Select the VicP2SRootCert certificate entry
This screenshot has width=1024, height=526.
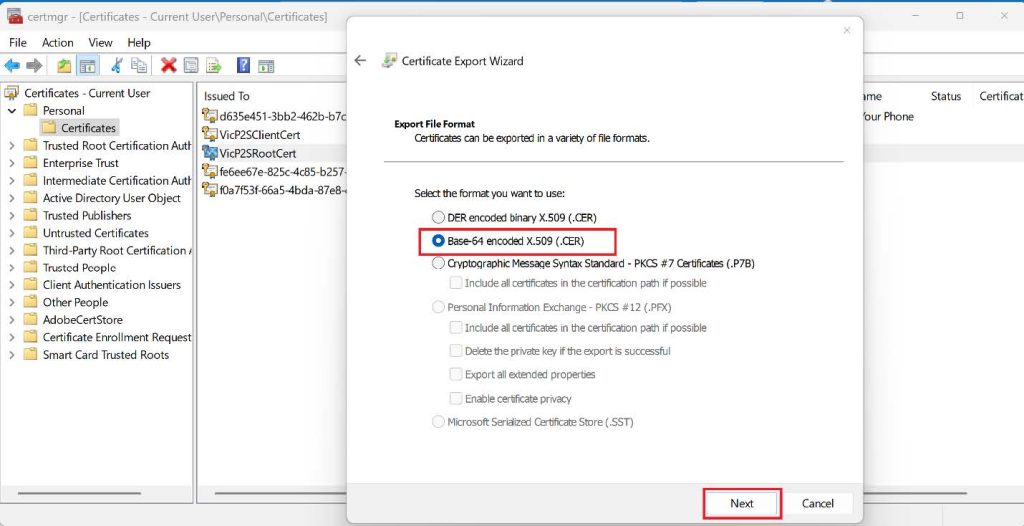(257, 153)
